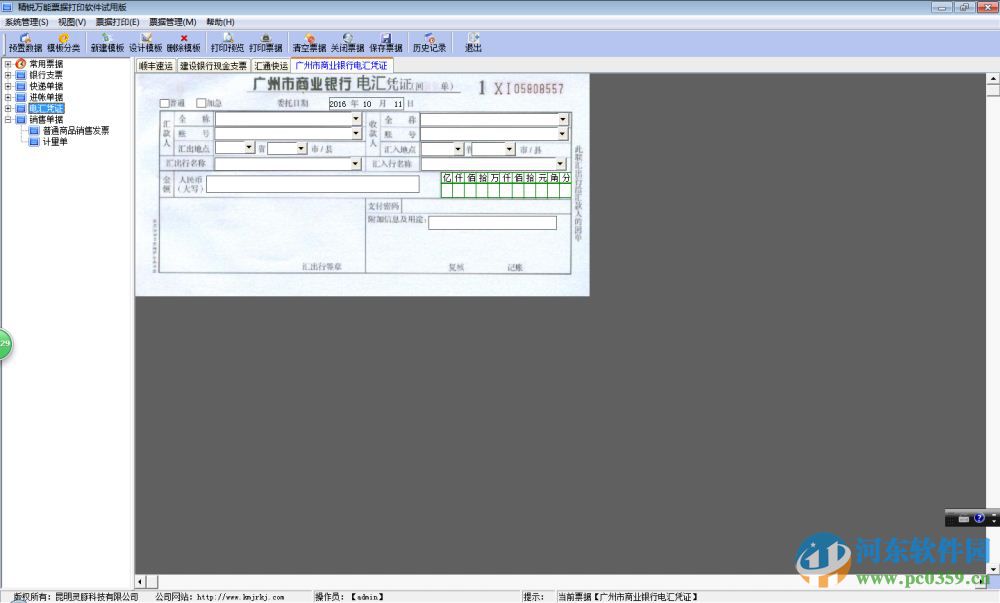
Task: Open 汇入行名称 dropdown
Action: (561, 164)
